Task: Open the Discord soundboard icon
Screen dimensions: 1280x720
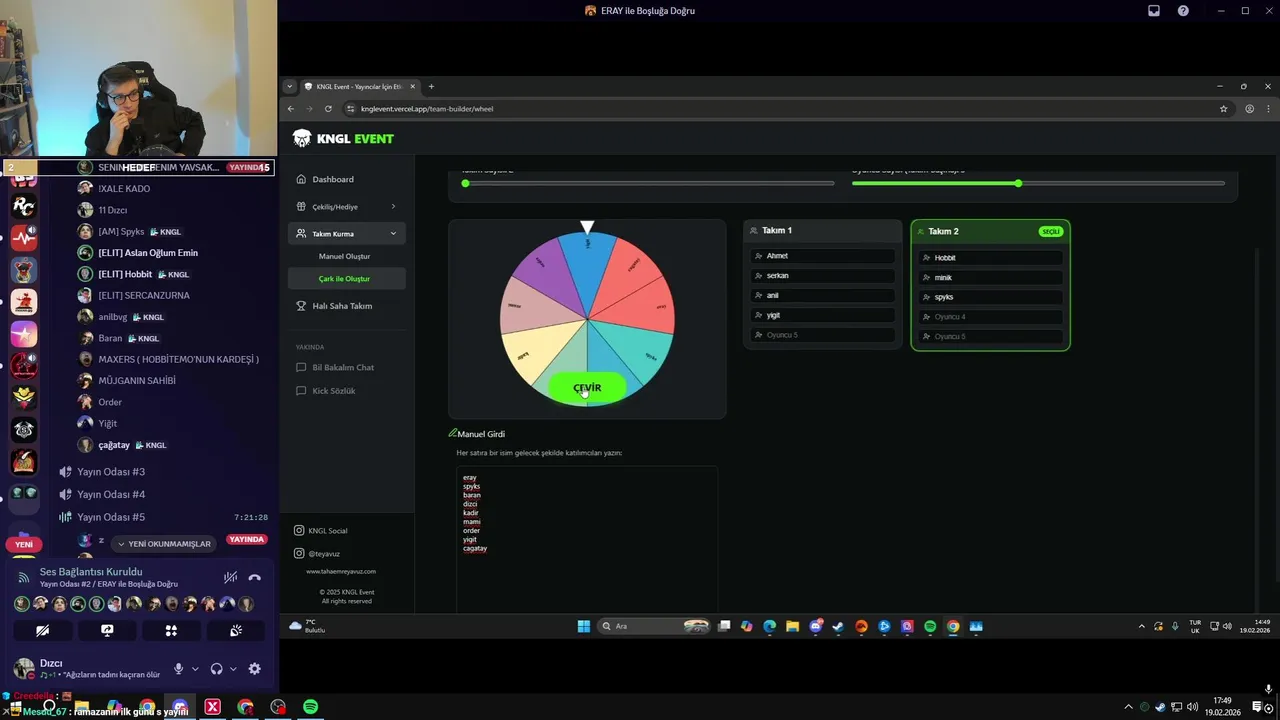Action: [235, 630]
